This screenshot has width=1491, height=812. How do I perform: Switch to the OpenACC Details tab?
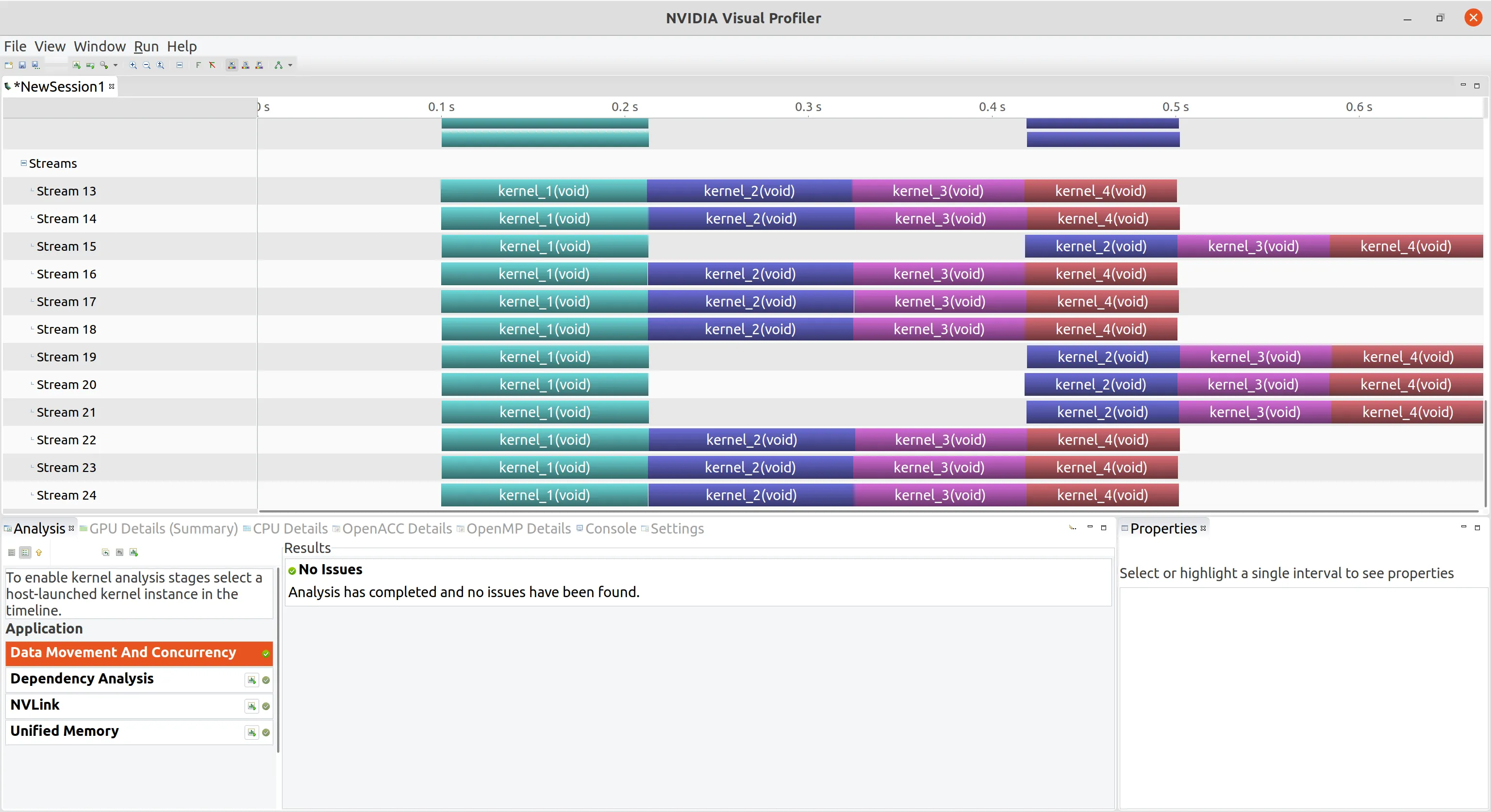[393, 529]
